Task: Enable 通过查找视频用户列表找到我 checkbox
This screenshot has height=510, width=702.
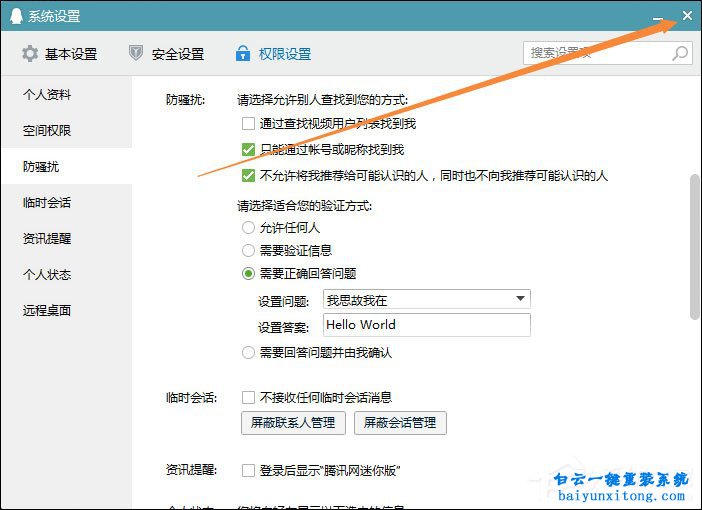Action: tap(249, 124)
